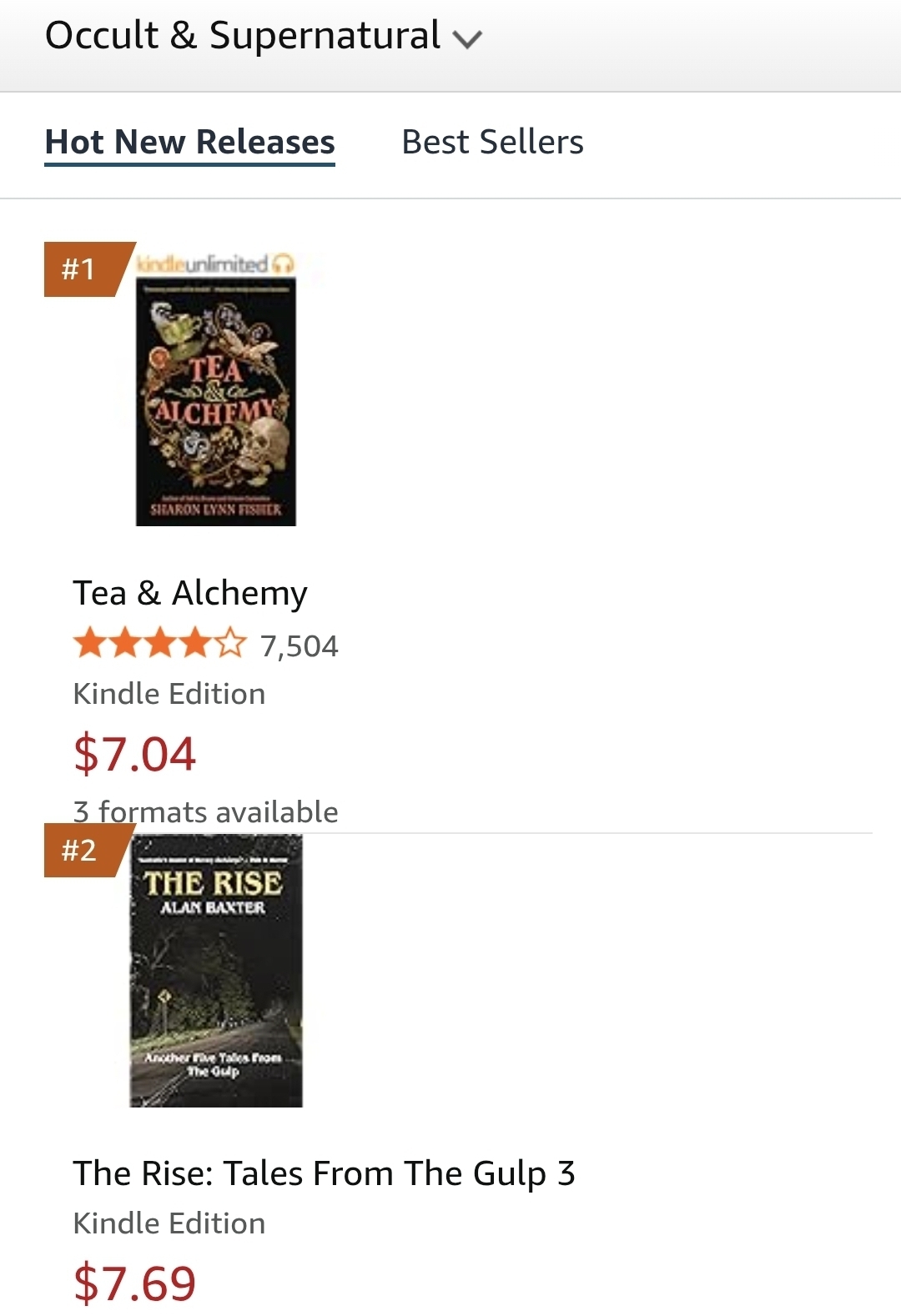Open The Rise: Tales From The Gulp 3
Screen dimensions: 901x1316
point(324,1173)
